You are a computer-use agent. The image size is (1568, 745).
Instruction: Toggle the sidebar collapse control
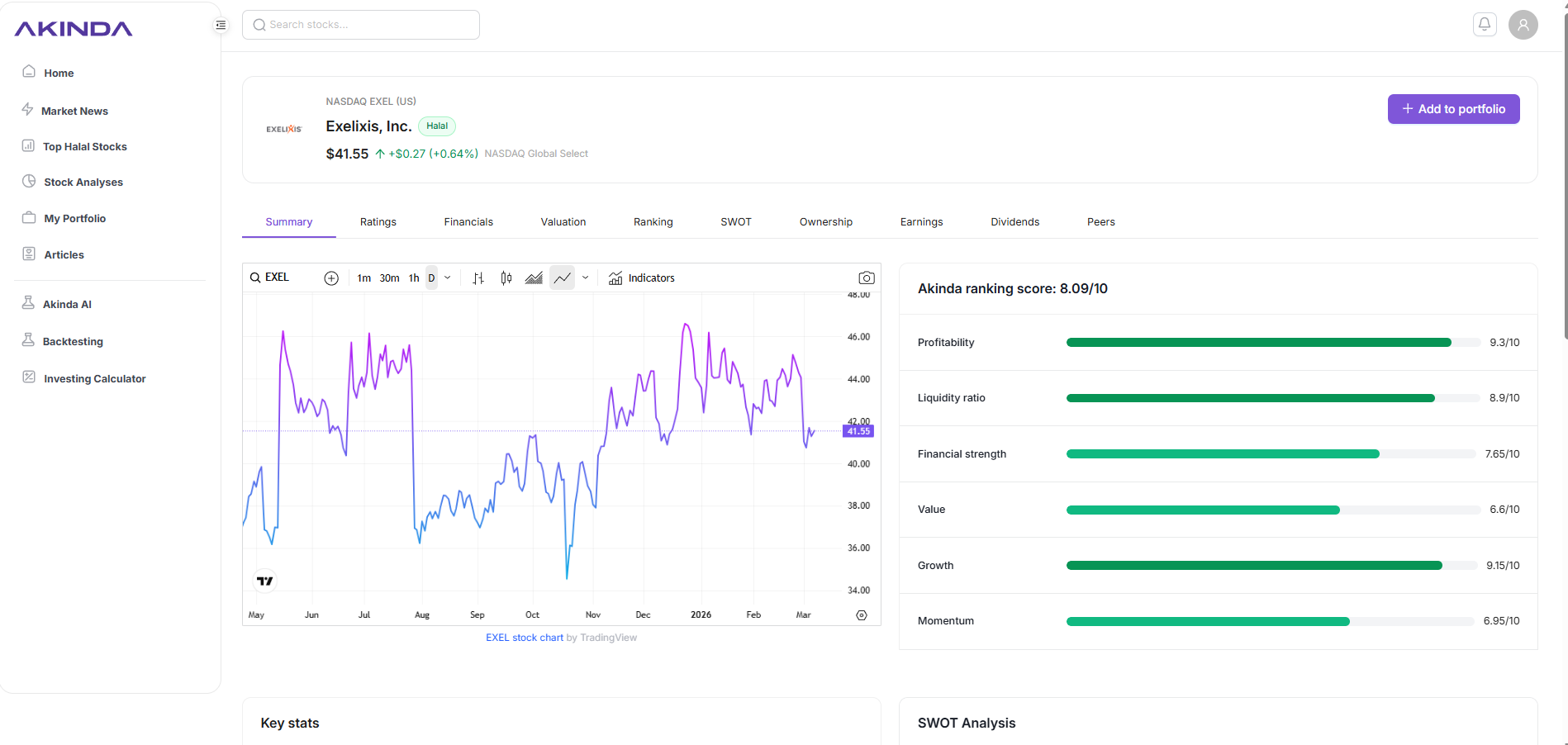click(220, 25)
